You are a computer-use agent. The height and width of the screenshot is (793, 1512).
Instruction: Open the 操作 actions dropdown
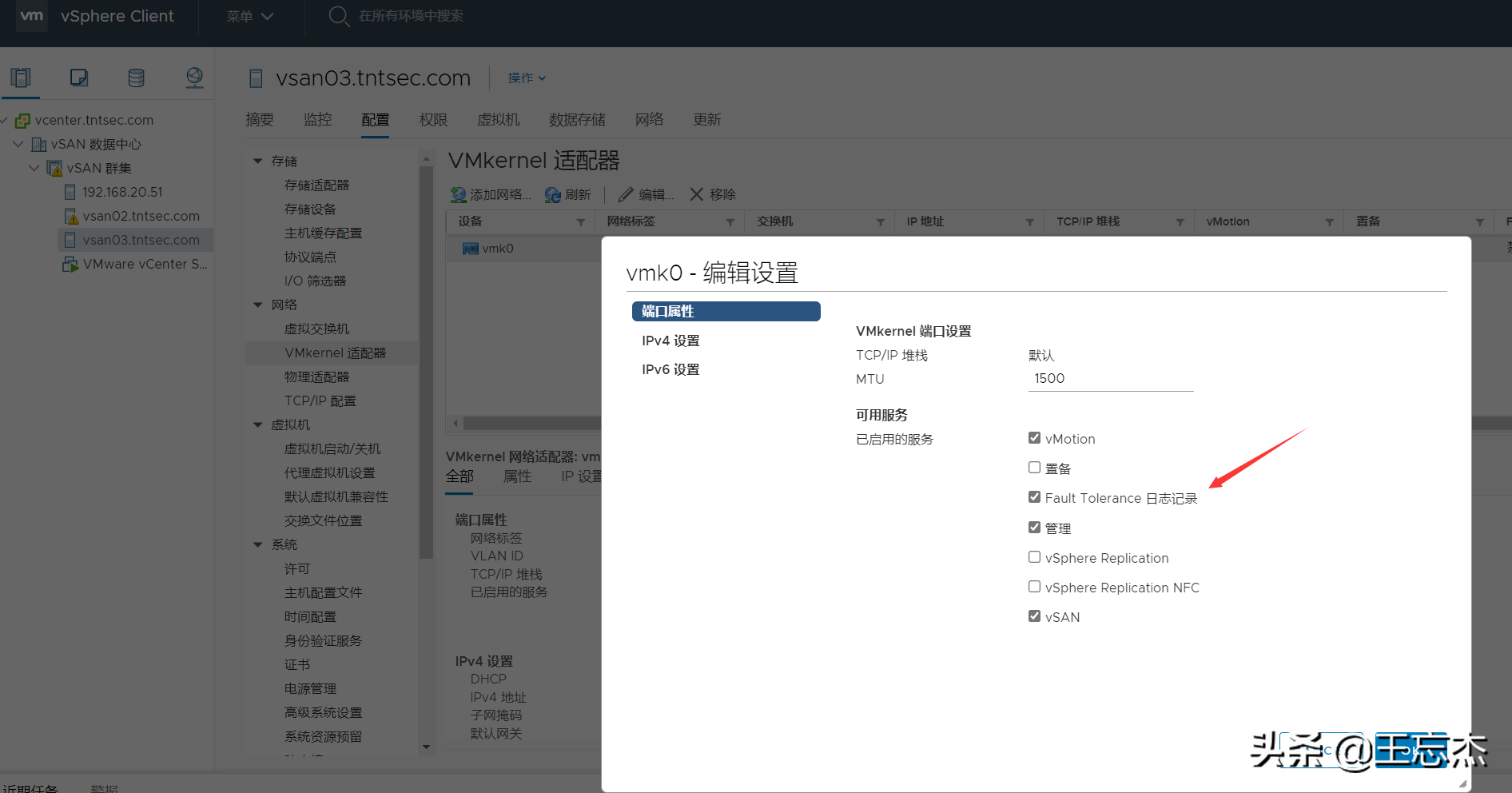527,78
